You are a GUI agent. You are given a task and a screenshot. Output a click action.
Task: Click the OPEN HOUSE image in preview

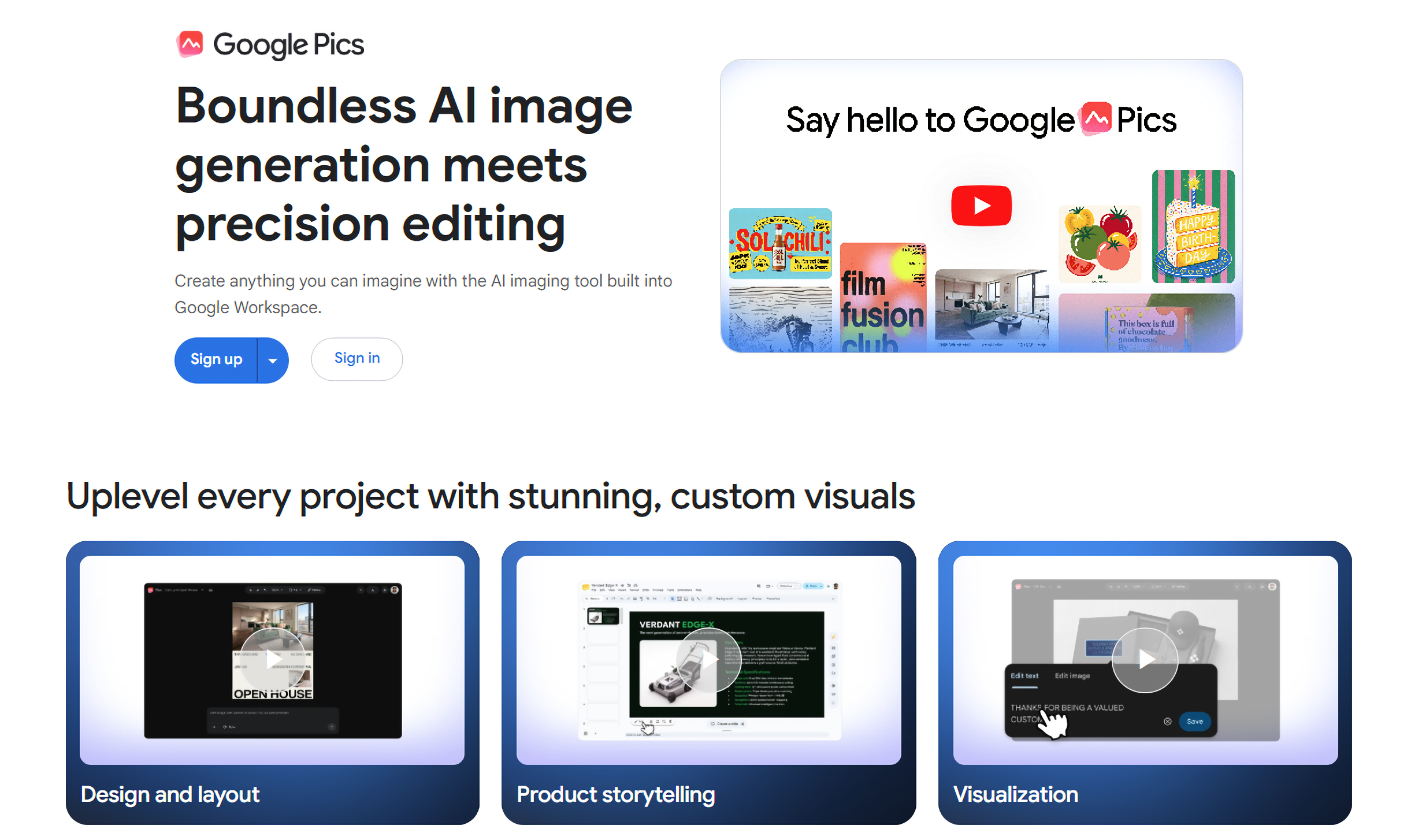[273, 651]
